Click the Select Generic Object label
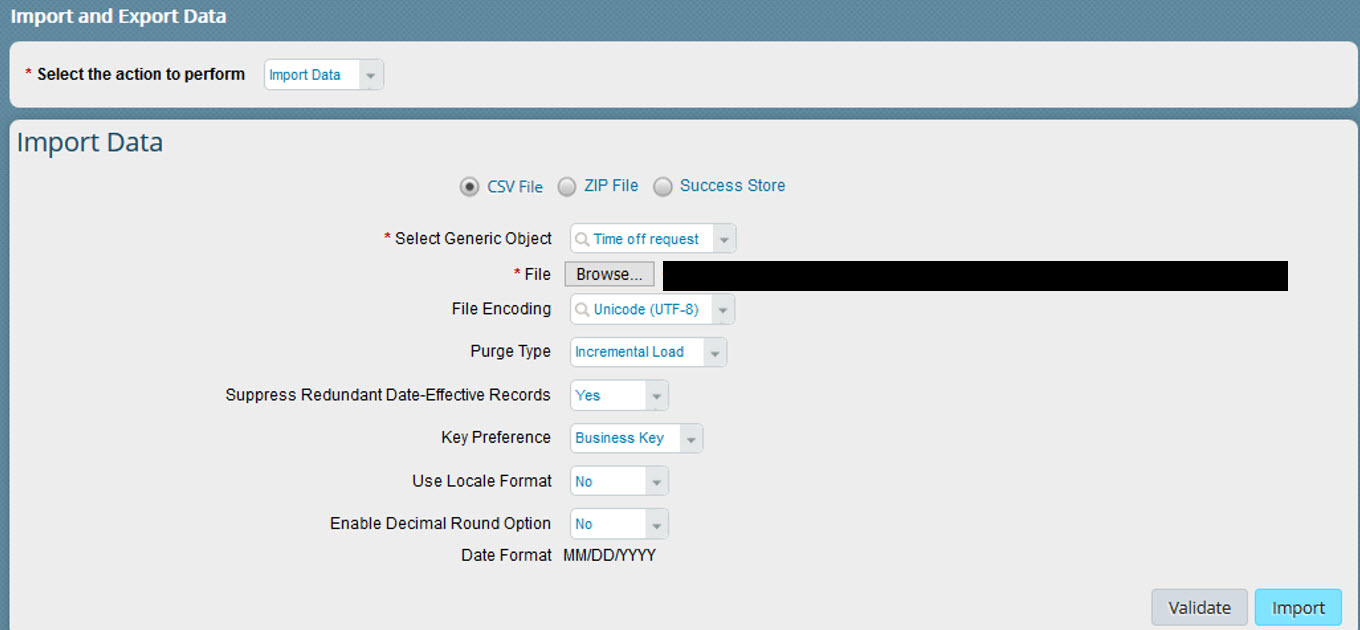Image resolution: width=1360 pixels, height=630 pixels. tap(473, 239)
